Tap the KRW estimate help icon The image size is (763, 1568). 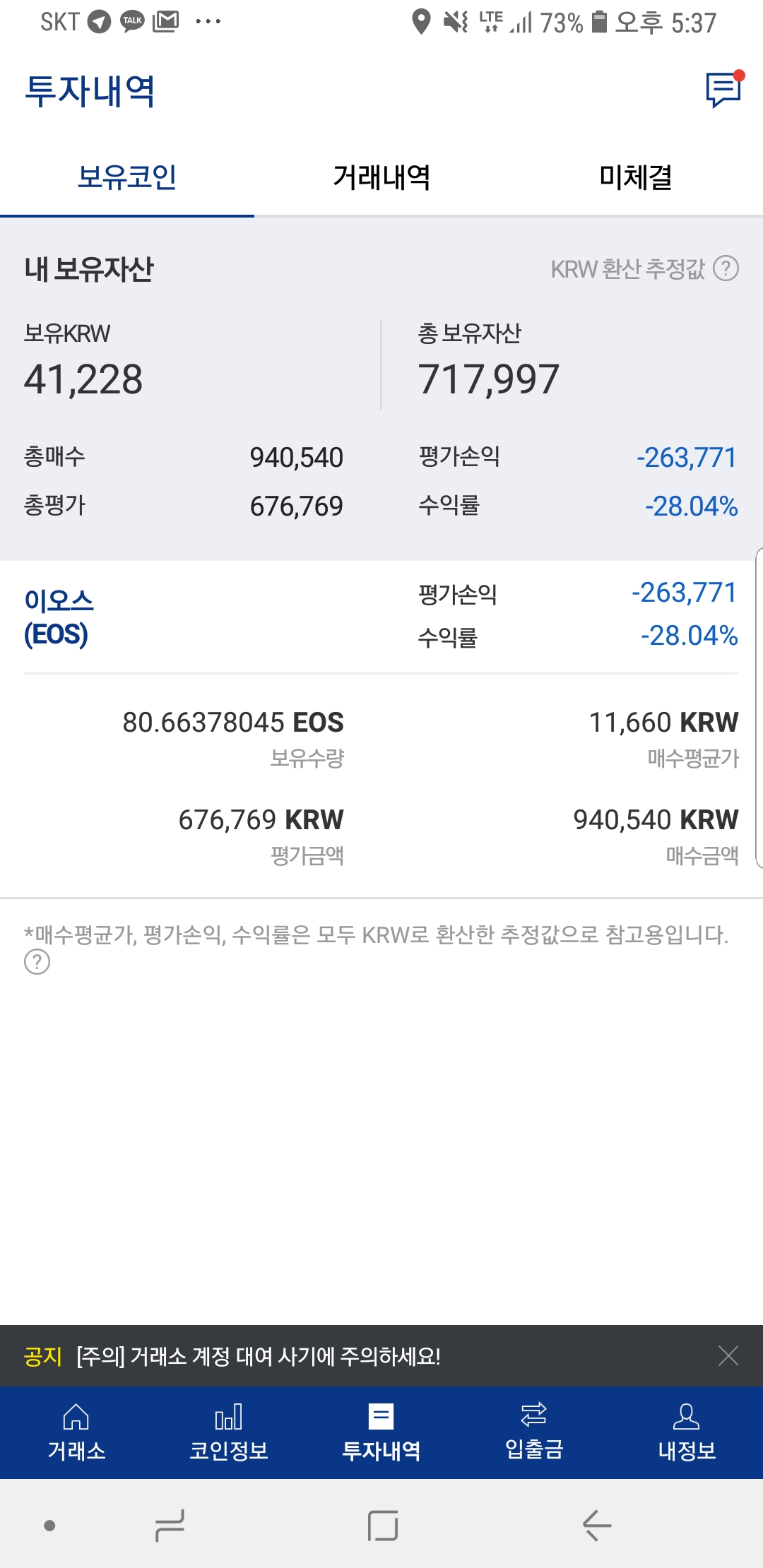click(x=726, y=268)
